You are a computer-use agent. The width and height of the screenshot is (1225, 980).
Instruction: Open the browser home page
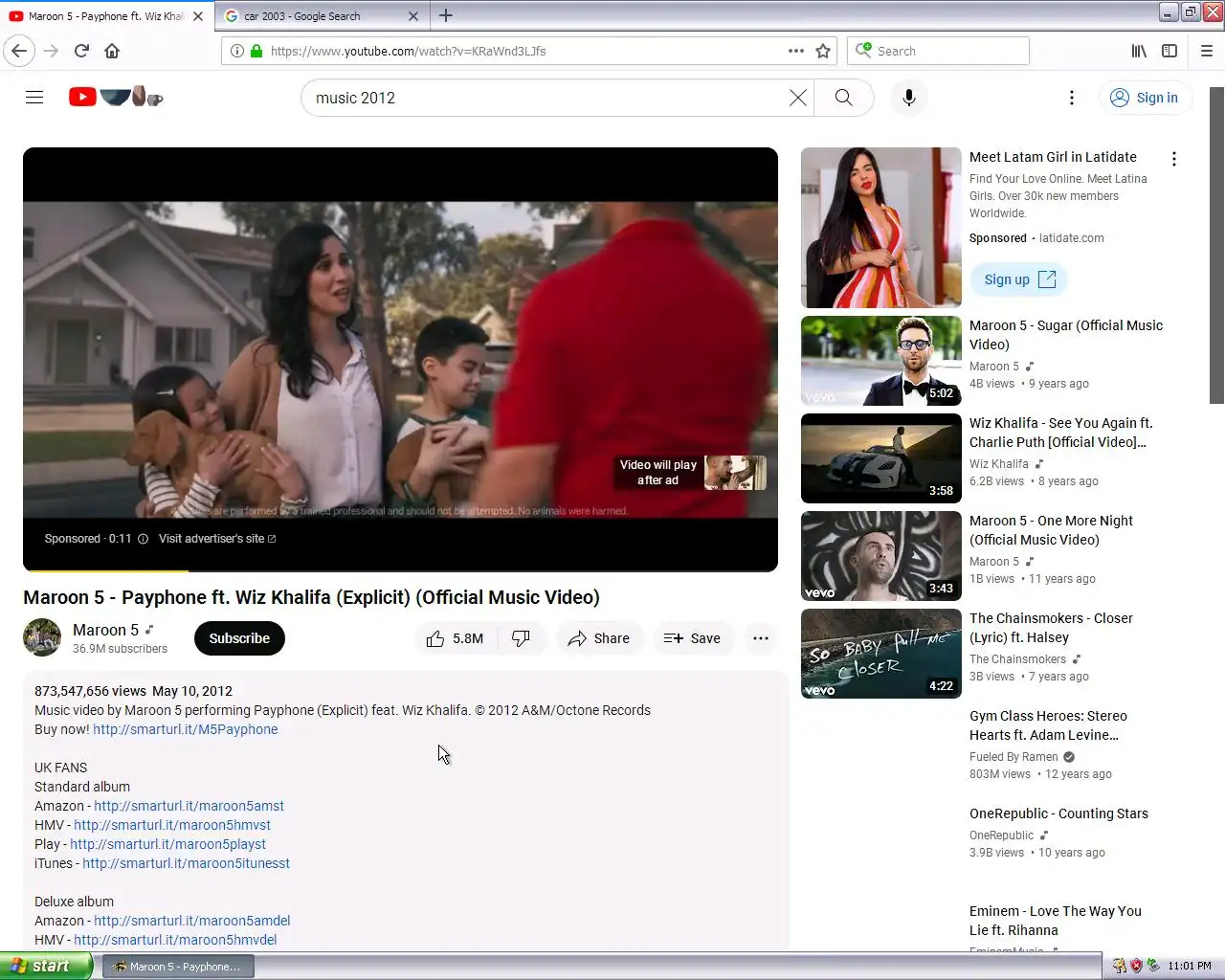[x=112, y=51]
